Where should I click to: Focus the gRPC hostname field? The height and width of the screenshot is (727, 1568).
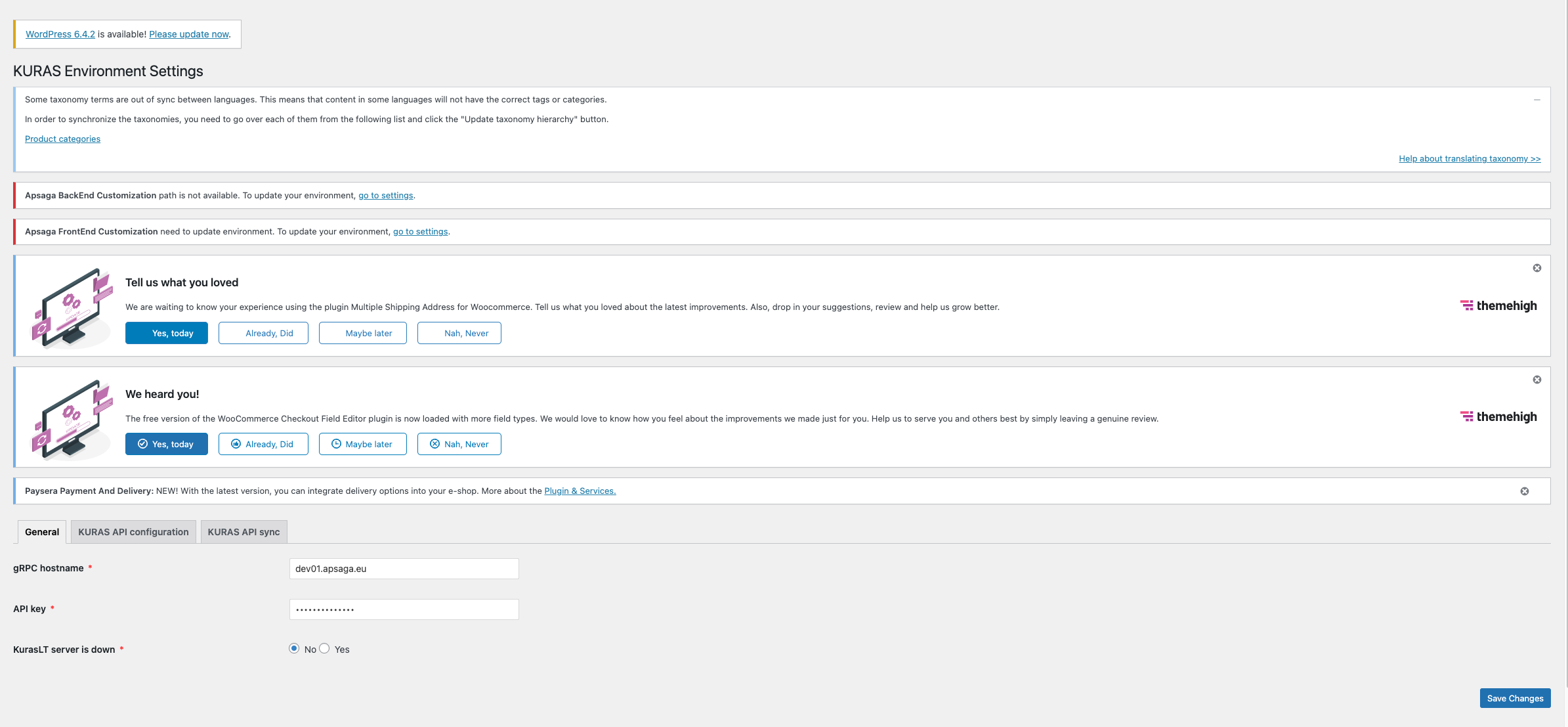point(404,569)
